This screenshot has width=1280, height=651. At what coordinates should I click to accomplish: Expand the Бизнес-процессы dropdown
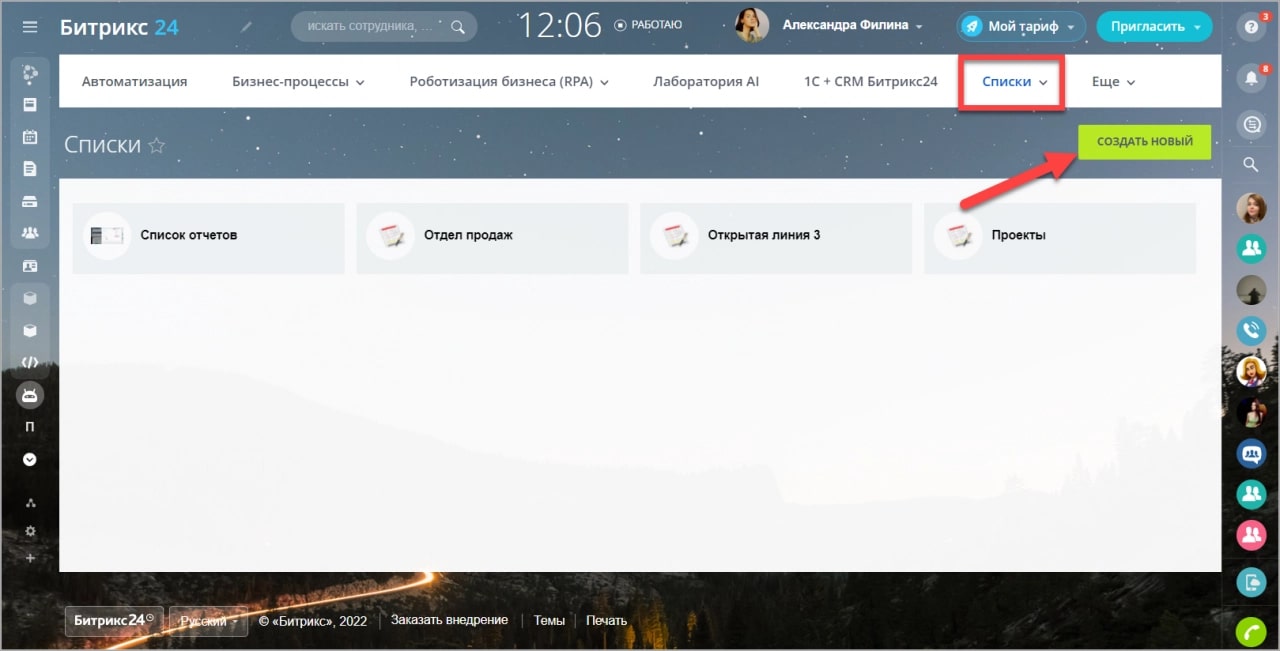pos(298,82)
